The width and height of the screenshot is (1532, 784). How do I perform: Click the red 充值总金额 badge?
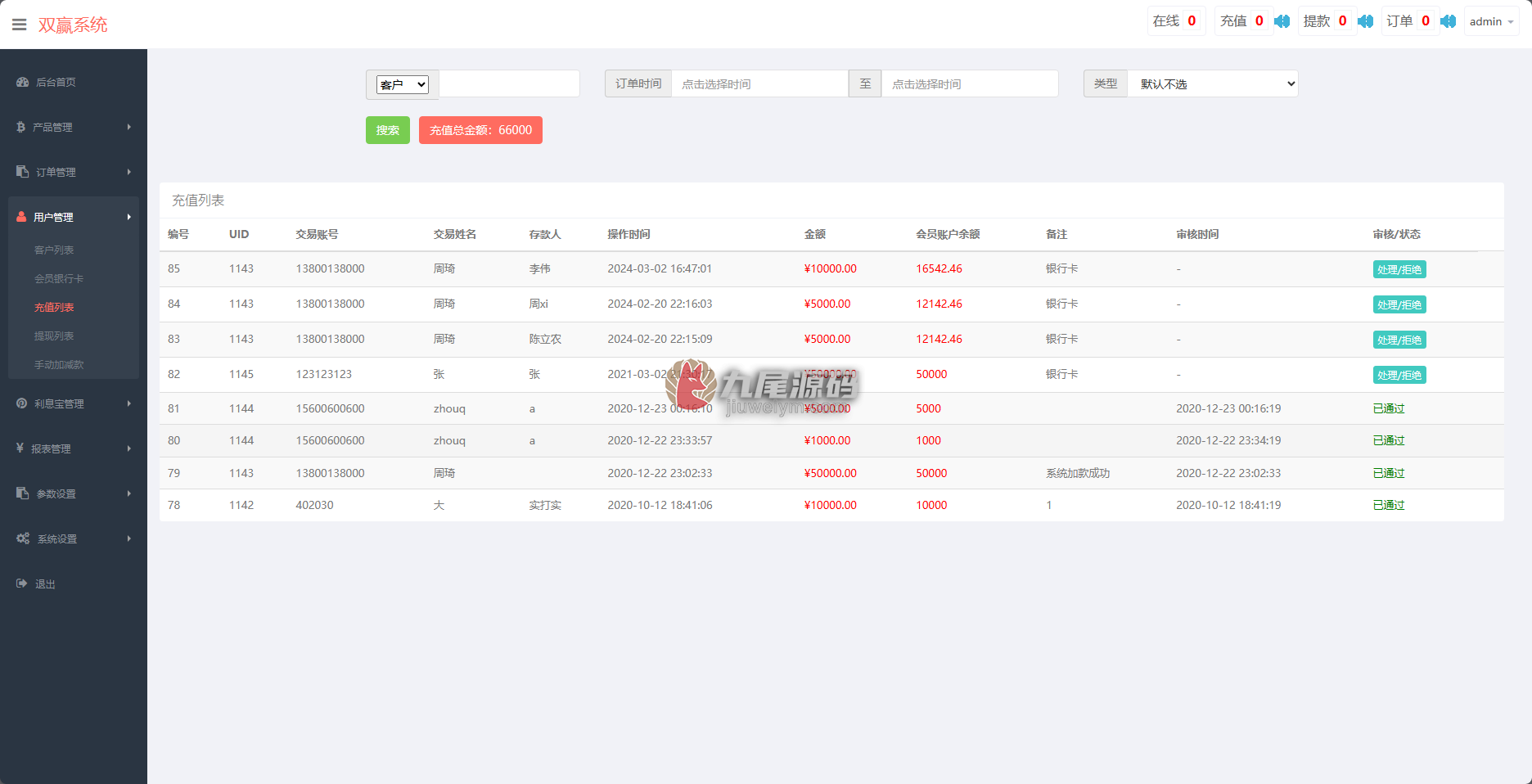[480, 130]
